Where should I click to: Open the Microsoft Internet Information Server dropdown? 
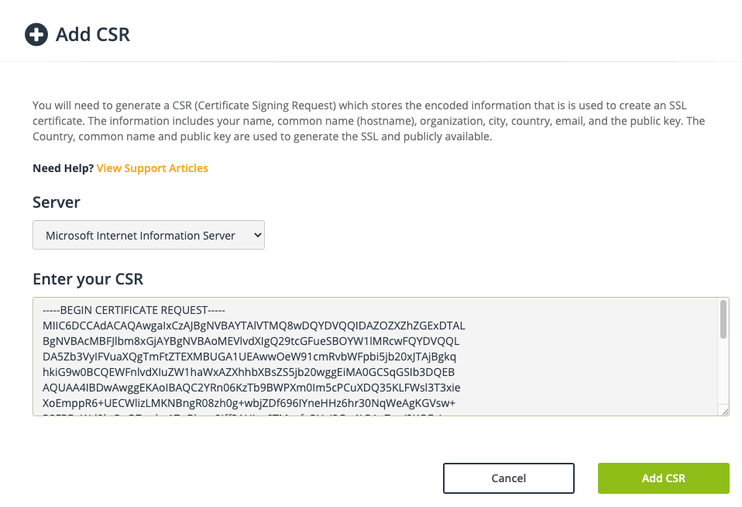pos(149,235)
